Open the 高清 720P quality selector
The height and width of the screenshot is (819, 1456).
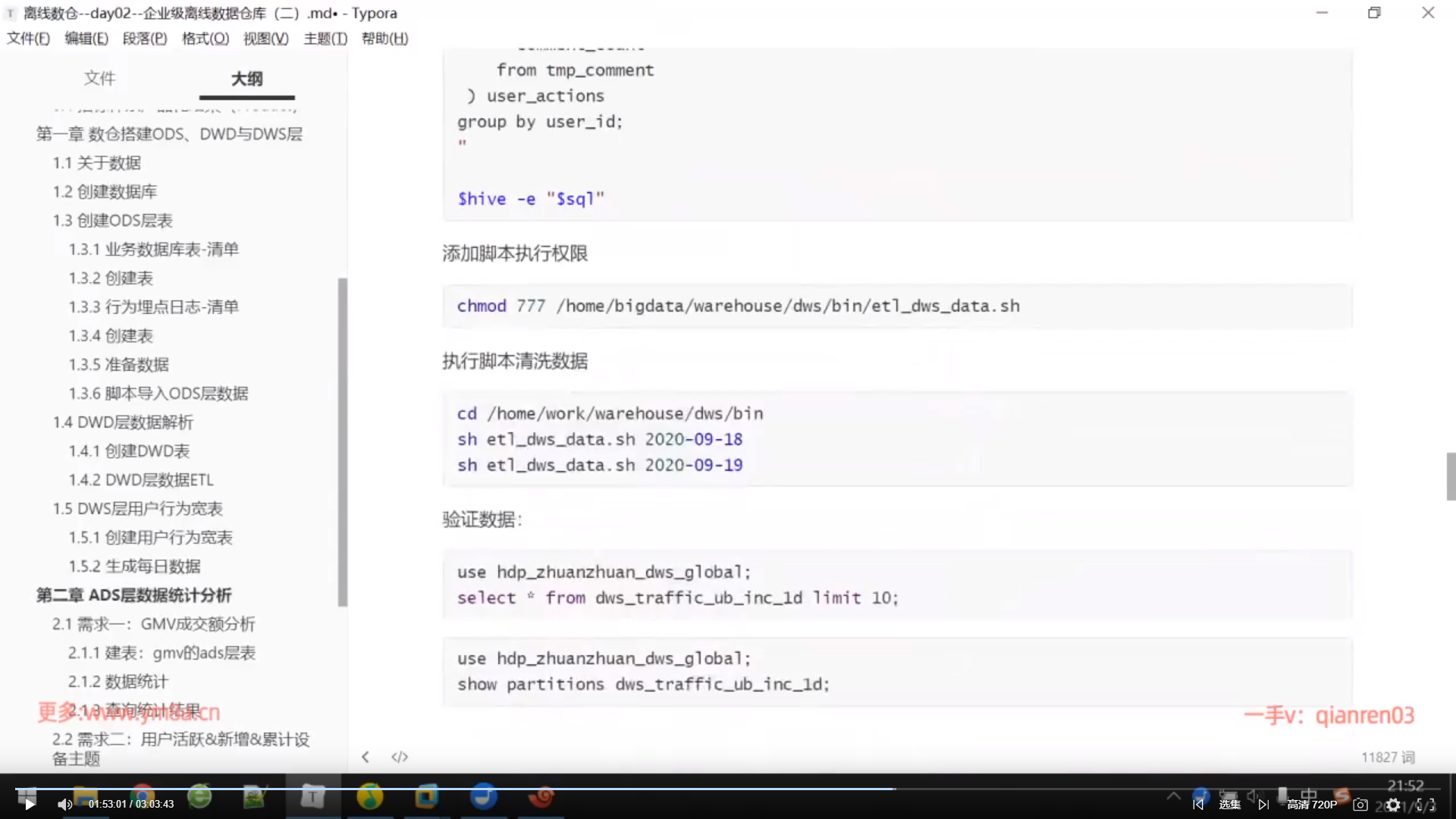[x=1312, y=805]
